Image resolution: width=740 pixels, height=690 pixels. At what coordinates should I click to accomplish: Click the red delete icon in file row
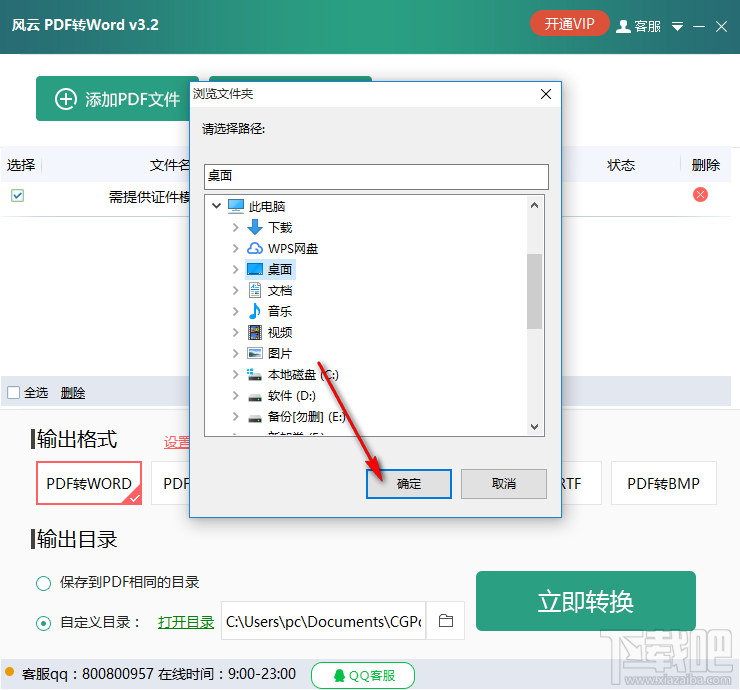700,194
